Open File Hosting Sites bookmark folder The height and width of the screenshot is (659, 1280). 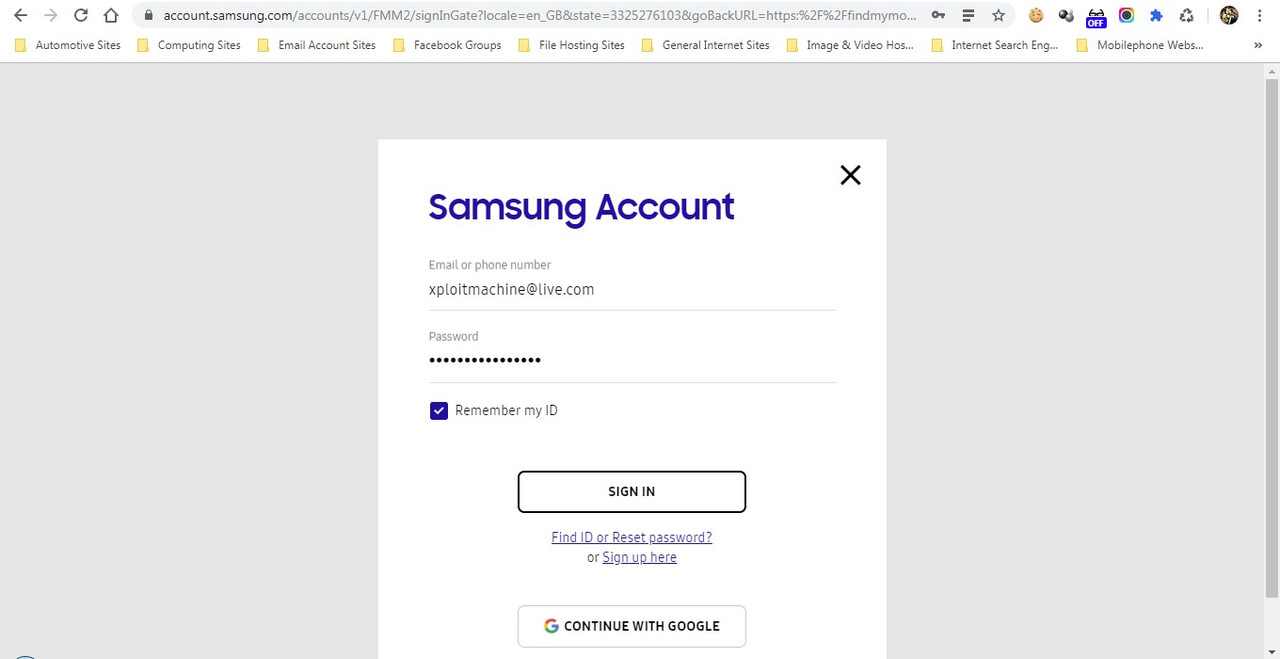point(571,45)
